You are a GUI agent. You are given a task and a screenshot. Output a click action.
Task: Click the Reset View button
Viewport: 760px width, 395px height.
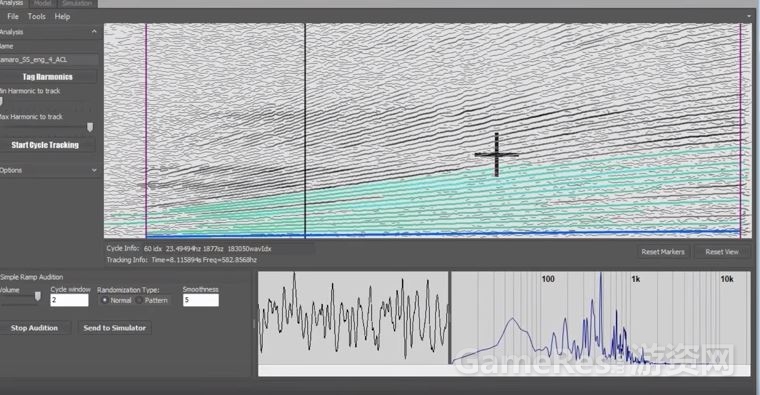(x=722, y=252)
